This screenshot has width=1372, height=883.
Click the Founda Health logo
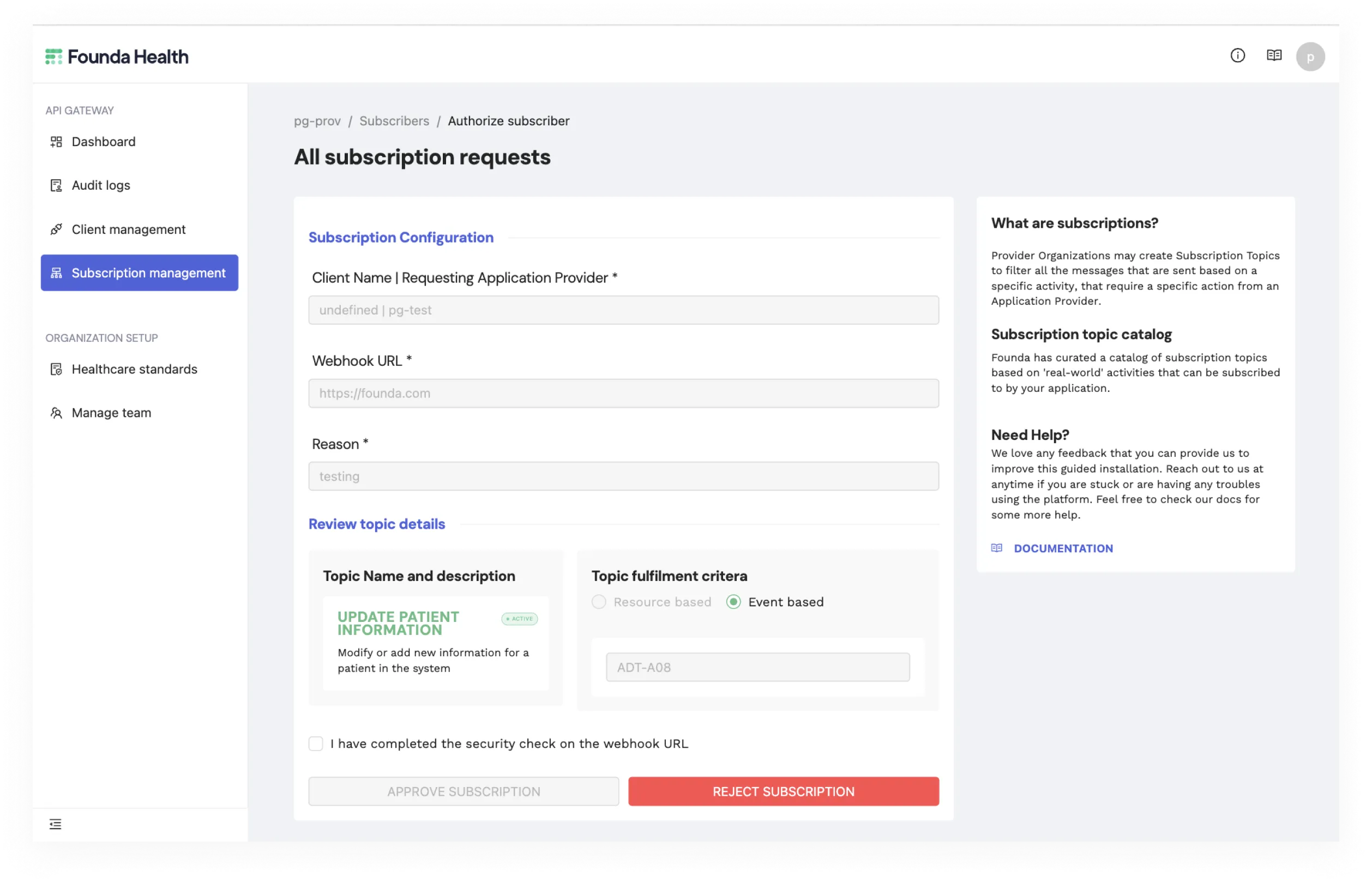coord(117,56)
